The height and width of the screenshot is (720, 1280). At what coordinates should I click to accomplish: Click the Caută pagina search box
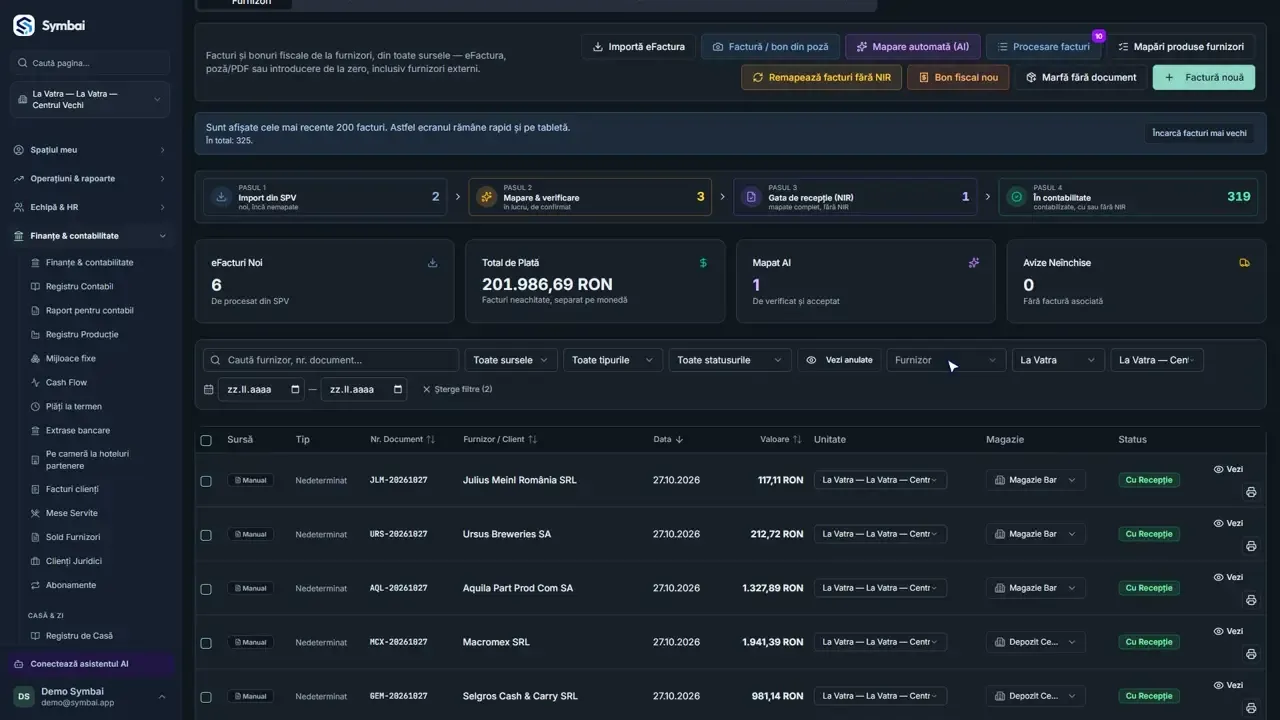[x=90, y=63]
